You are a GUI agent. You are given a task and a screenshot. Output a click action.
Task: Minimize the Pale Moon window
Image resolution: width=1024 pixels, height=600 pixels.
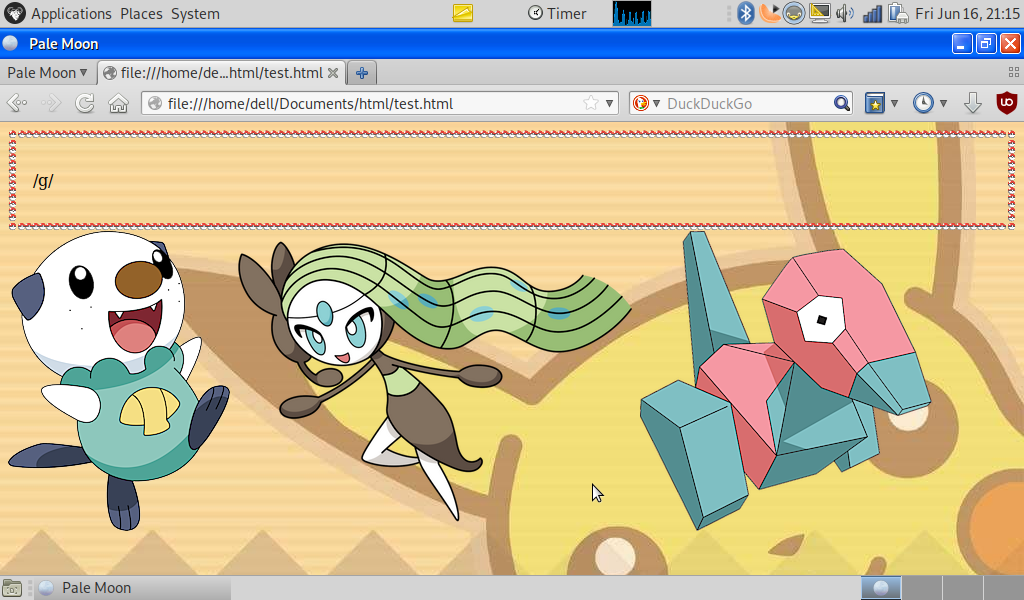961,44
